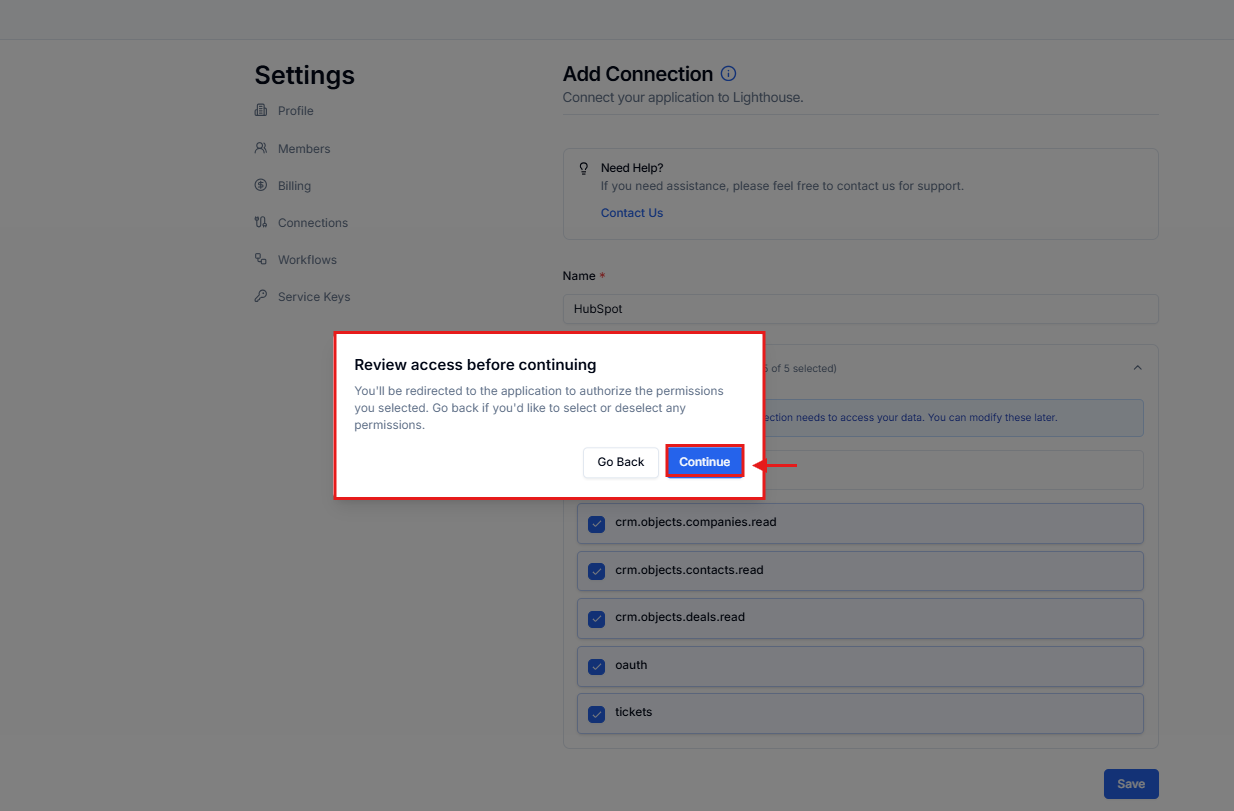Toggle the crm.objects.contacts.read checkbox
The image size is (1234, 811).
coord(597,571)
